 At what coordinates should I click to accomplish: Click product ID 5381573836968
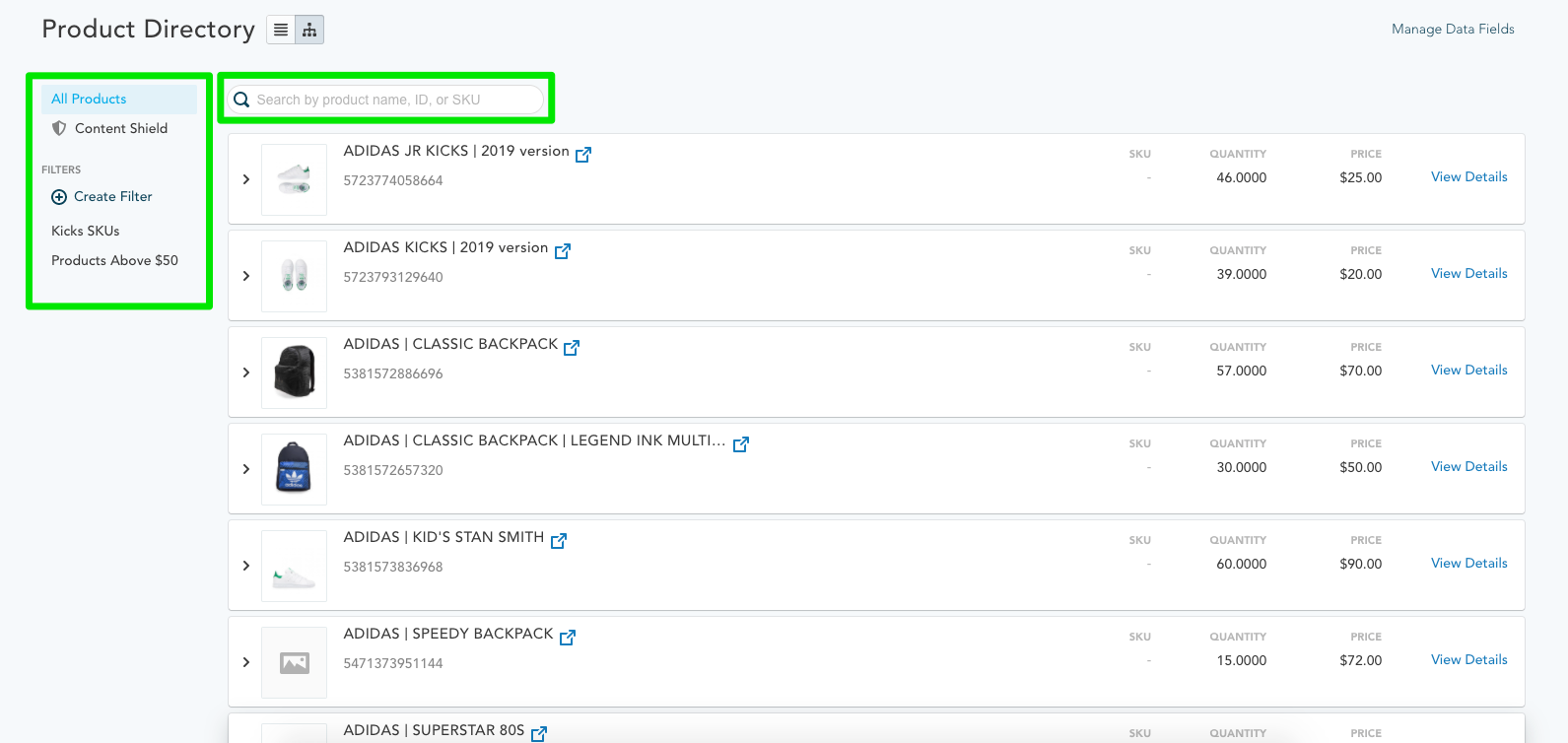pyautogui.click(x=393, y=567)
